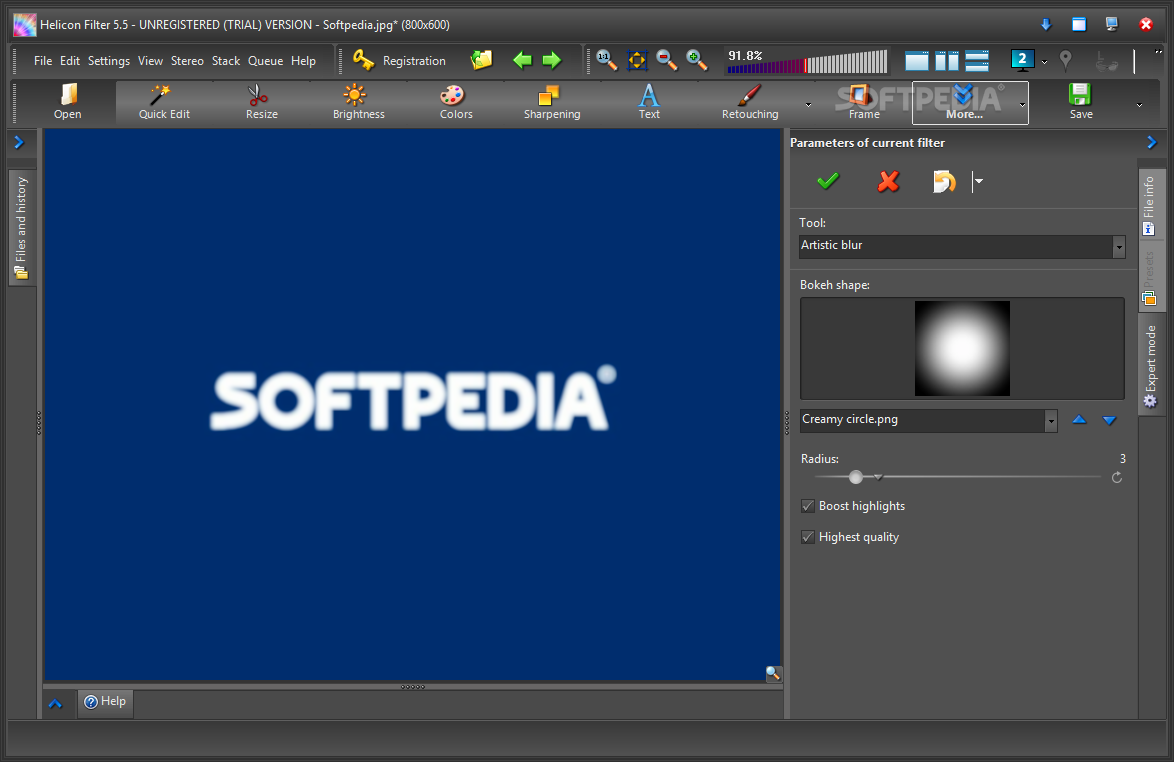Open the Quick Edit tool
The width and height of the screenshot is (1174, 762).
[164, 102]
